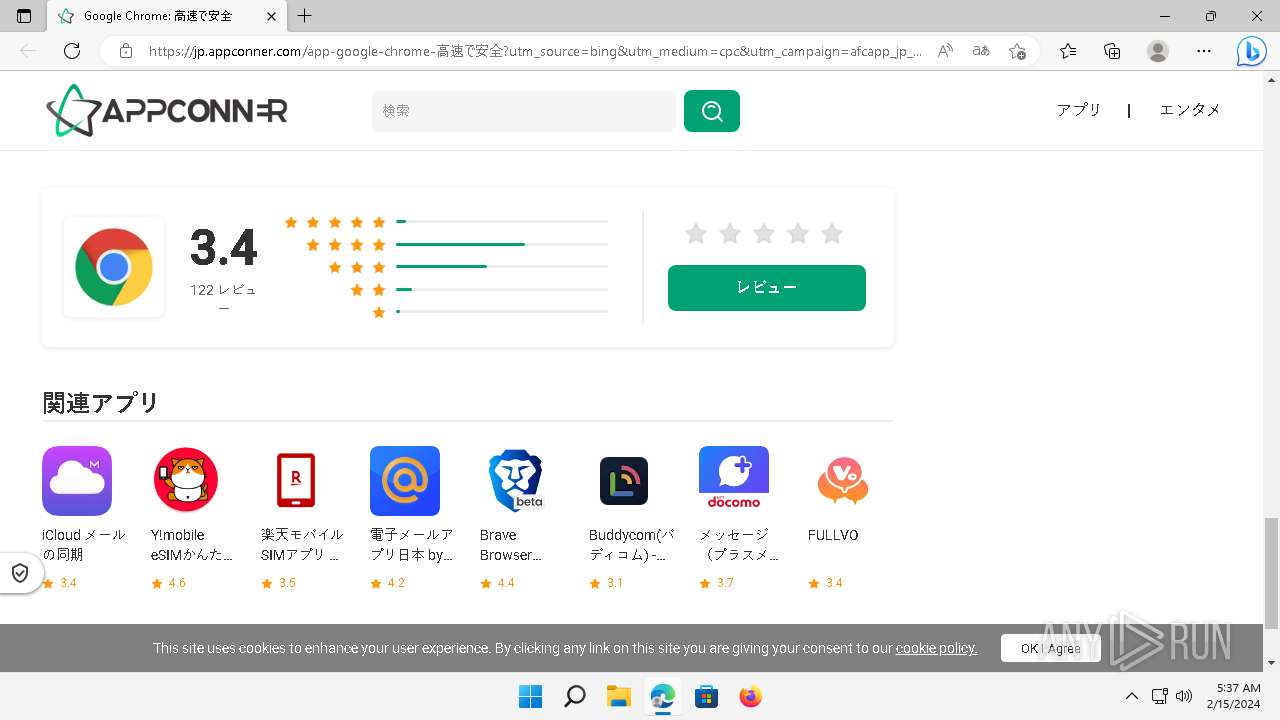Focus the 検索 search field
The height and width of the screenshot is (720, 1280).
pos(524,111)
